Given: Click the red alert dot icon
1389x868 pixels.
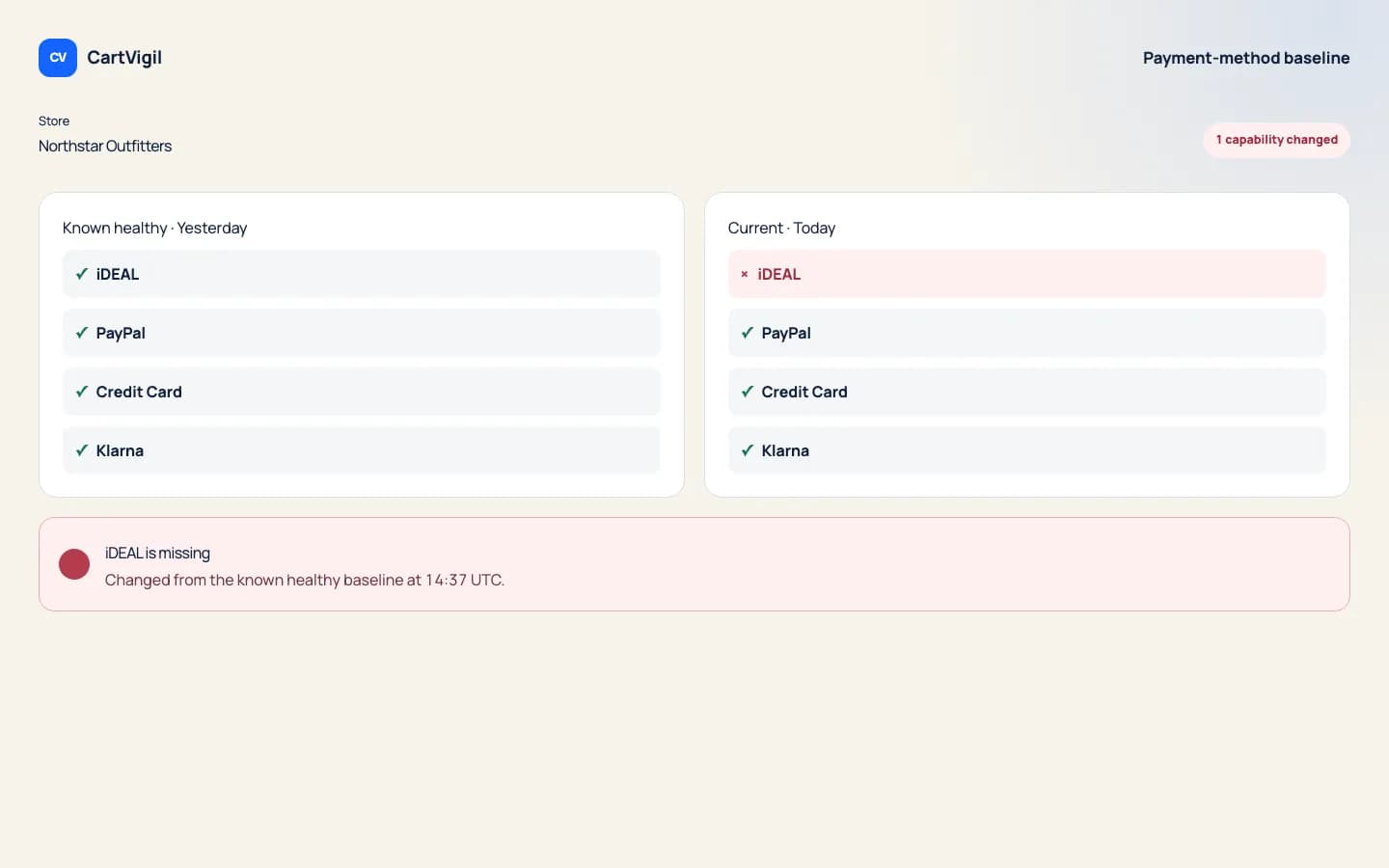Looking at the screenshot, I should point(74,564).
